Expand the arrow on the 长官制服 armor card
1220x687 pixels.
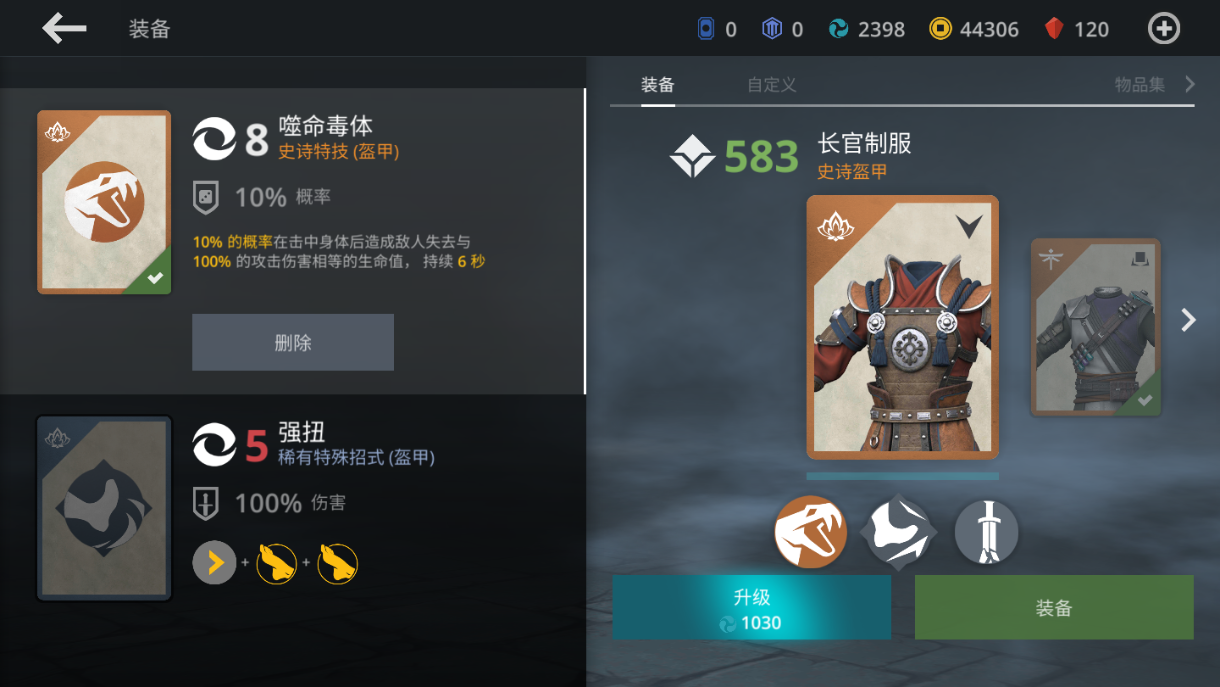tap(969, 226)
